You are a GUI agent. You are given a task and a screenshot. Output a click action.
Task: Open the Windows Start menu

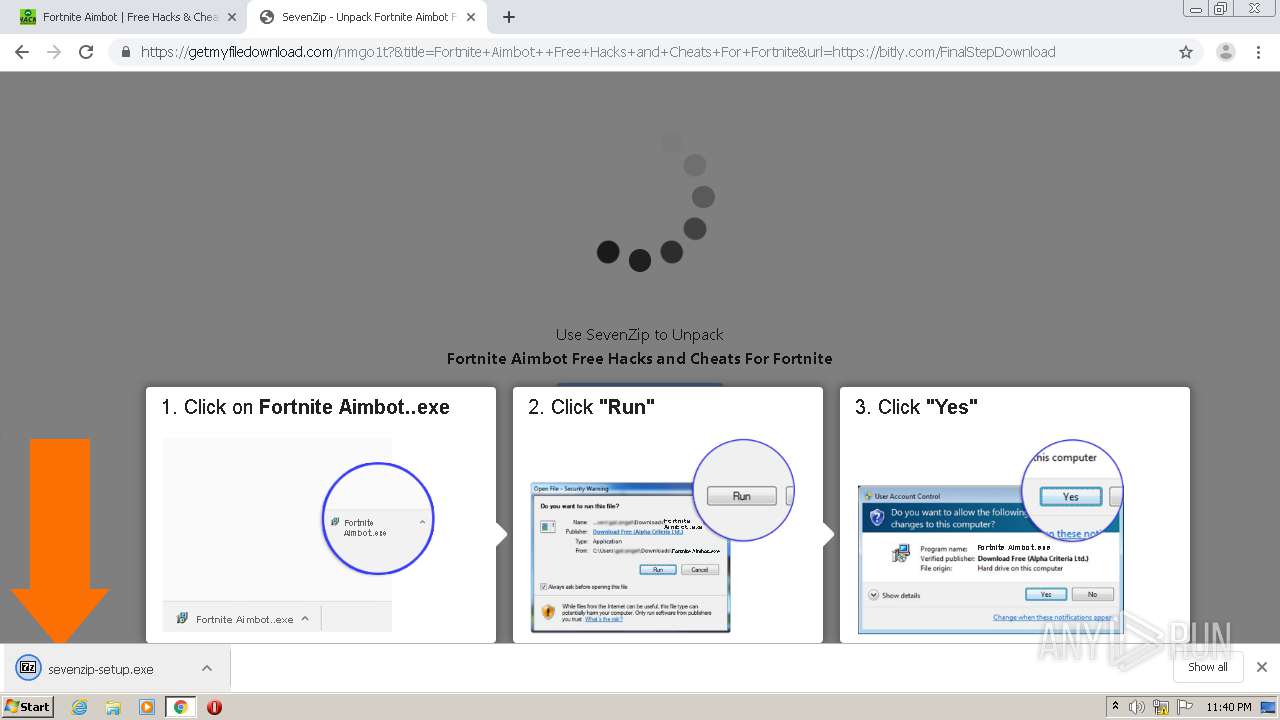tap(28, 706)
